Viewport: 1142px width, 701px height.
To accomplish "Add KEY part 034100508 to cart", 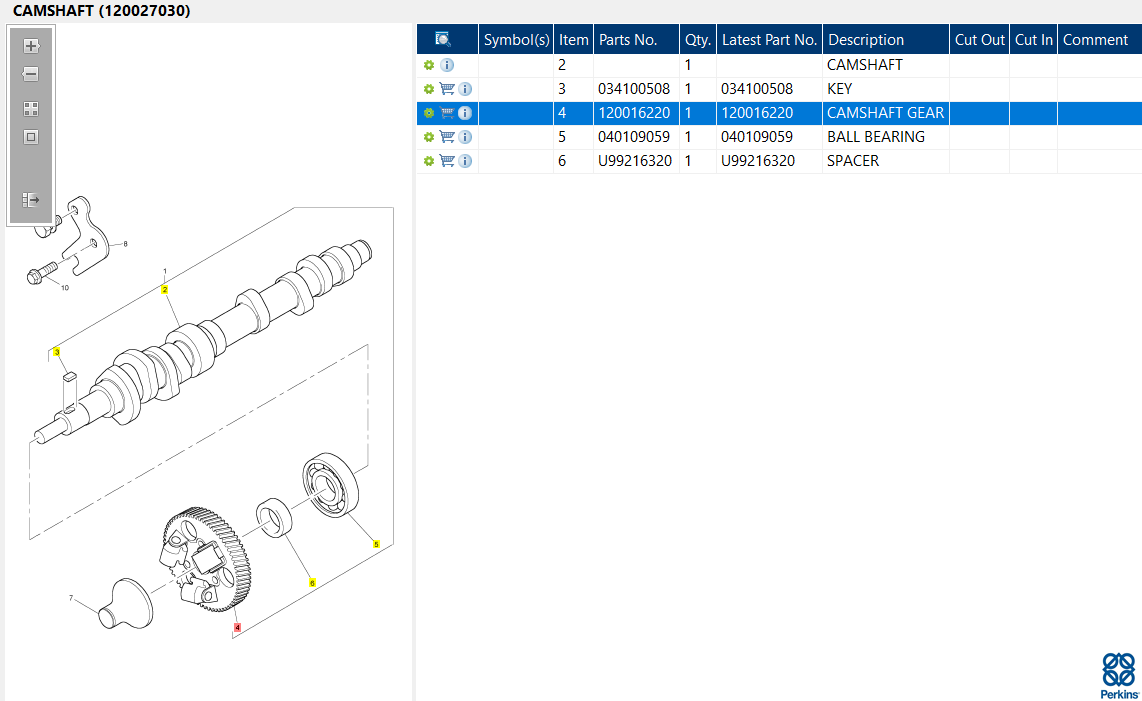I will [447, 89].
